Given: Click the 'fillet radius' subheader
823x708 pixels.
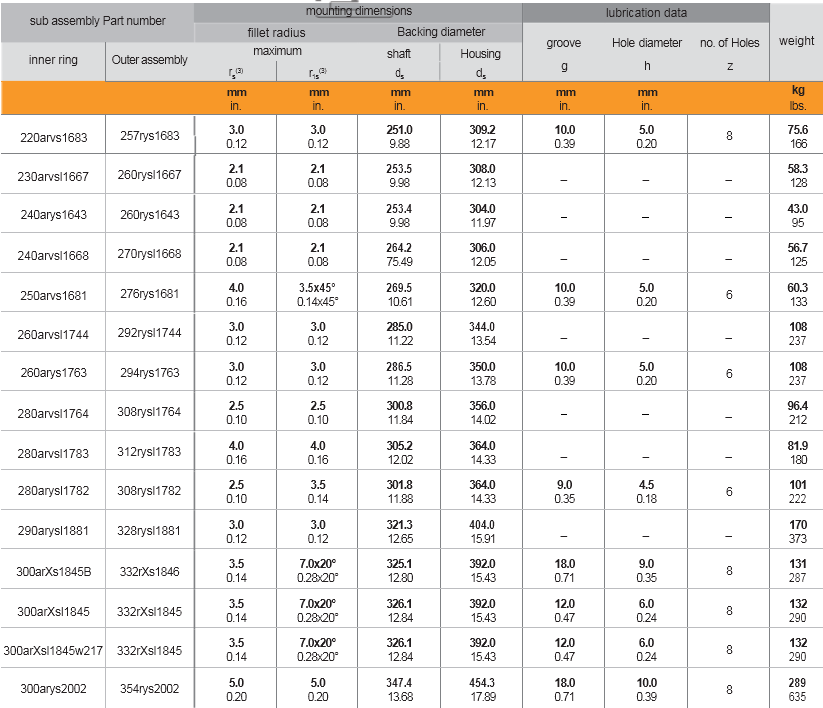Looking at the screenshot, I should pos(277,32).
